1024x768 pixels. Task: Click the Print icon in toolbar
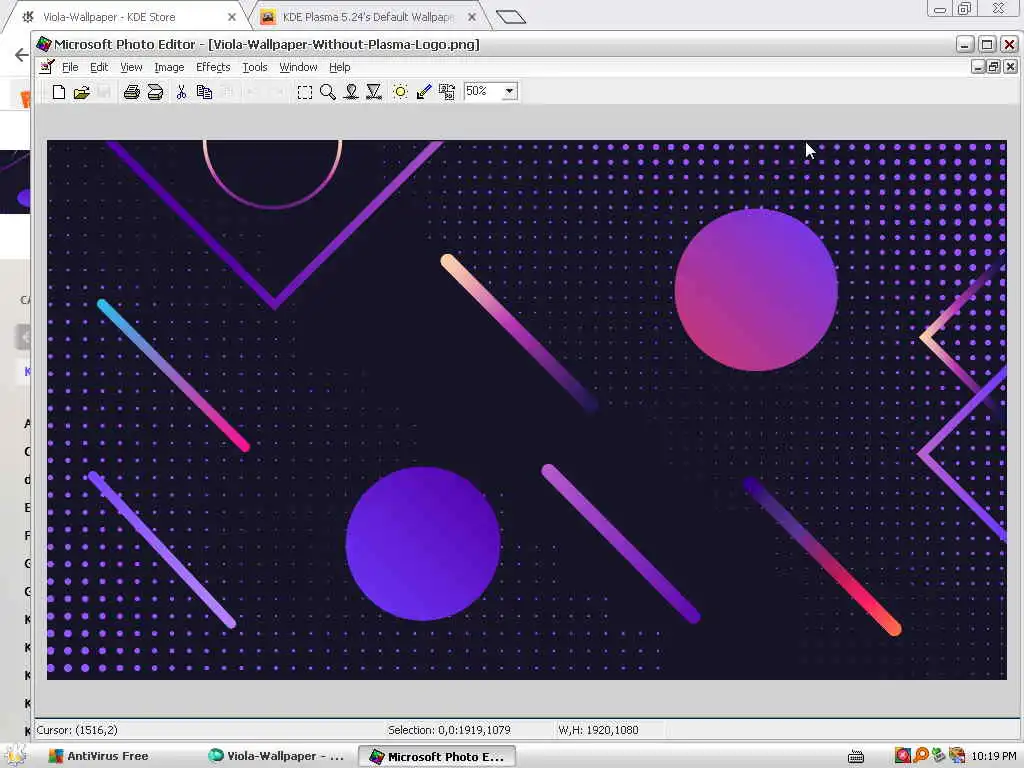pos(132,92)
